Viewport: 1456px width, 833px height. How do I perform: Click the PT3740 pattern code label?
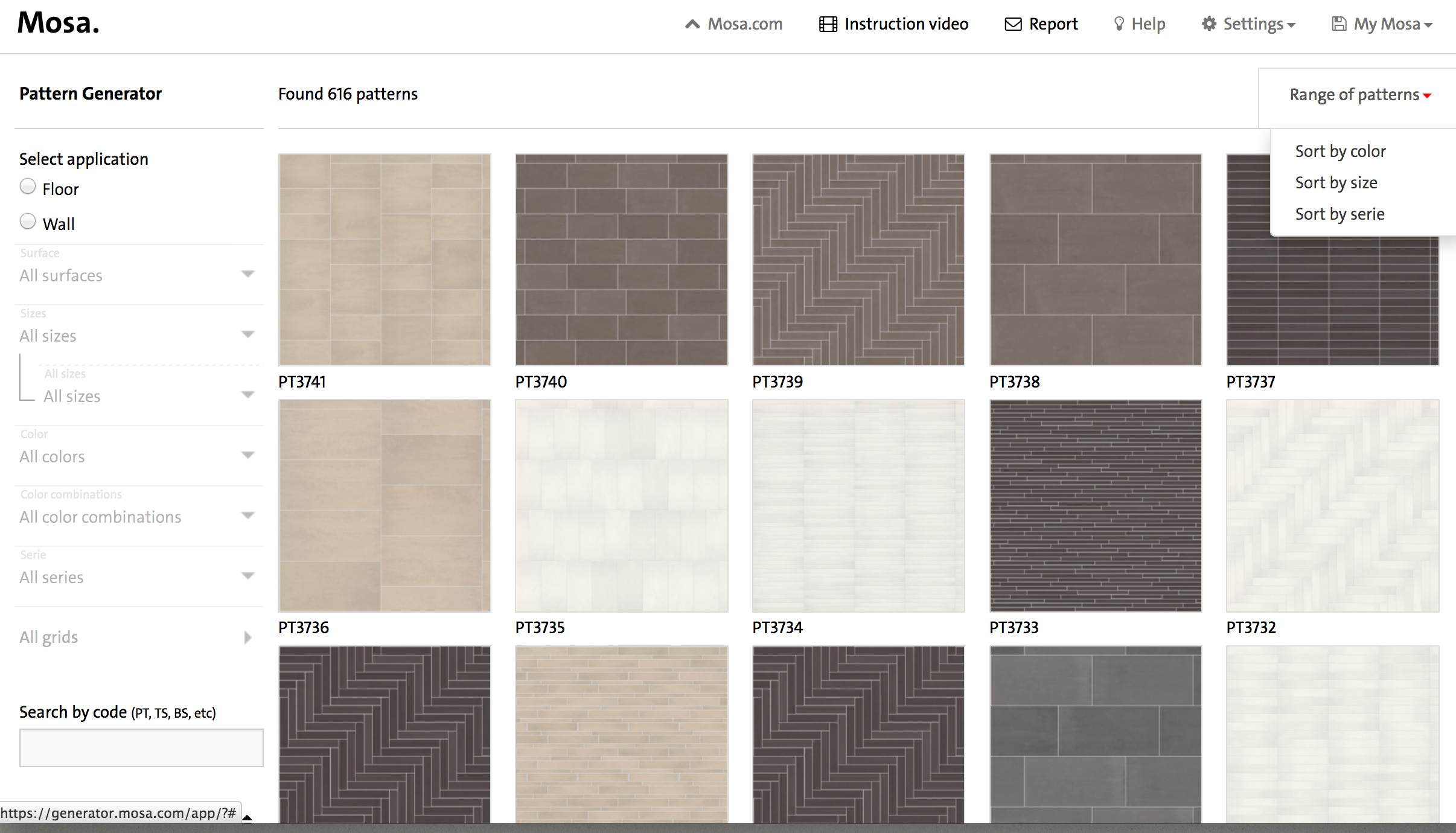pos(541,381)
